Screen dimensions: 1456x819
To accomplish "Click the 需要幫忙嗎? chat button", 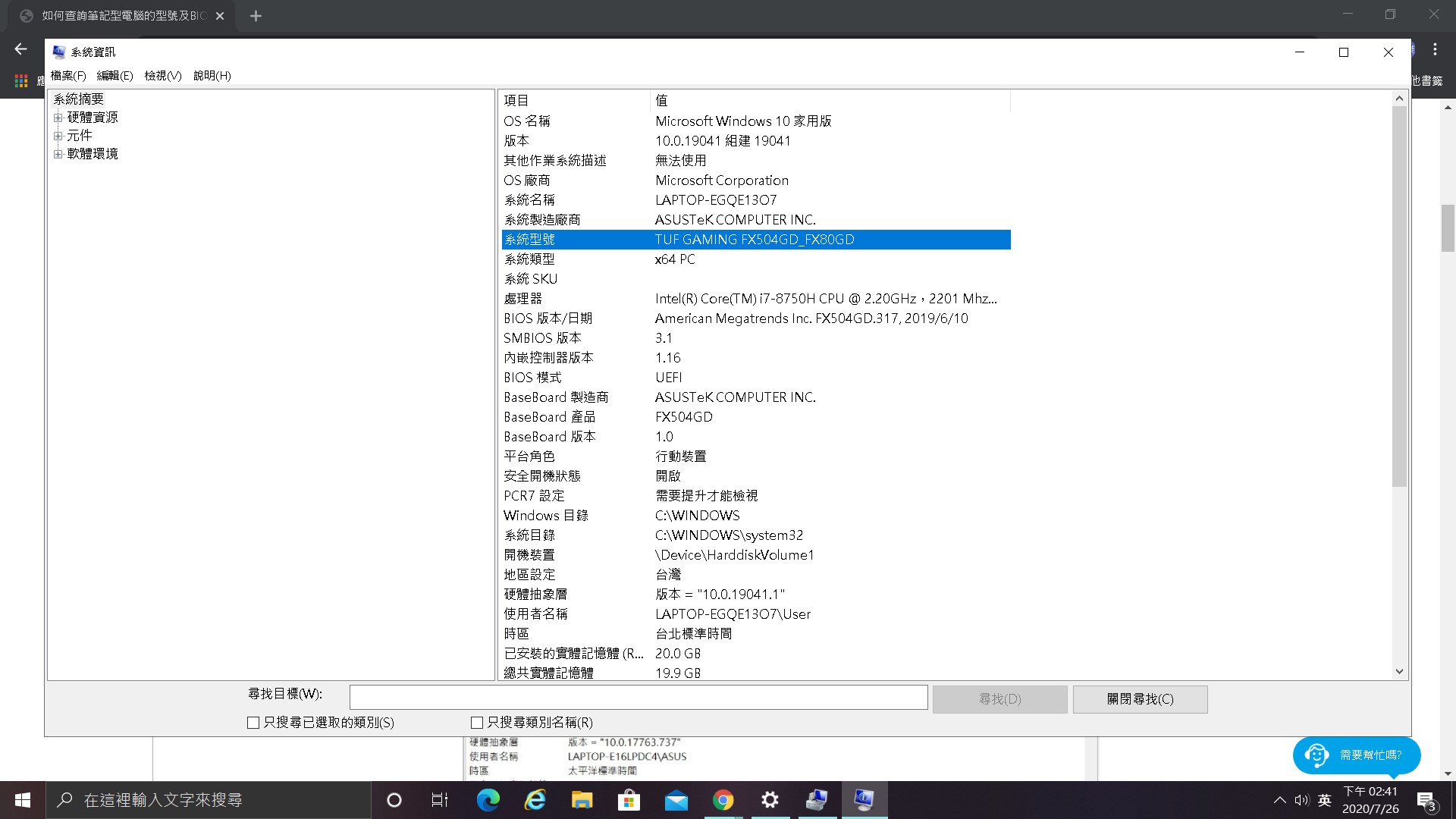I will 1356,755.
